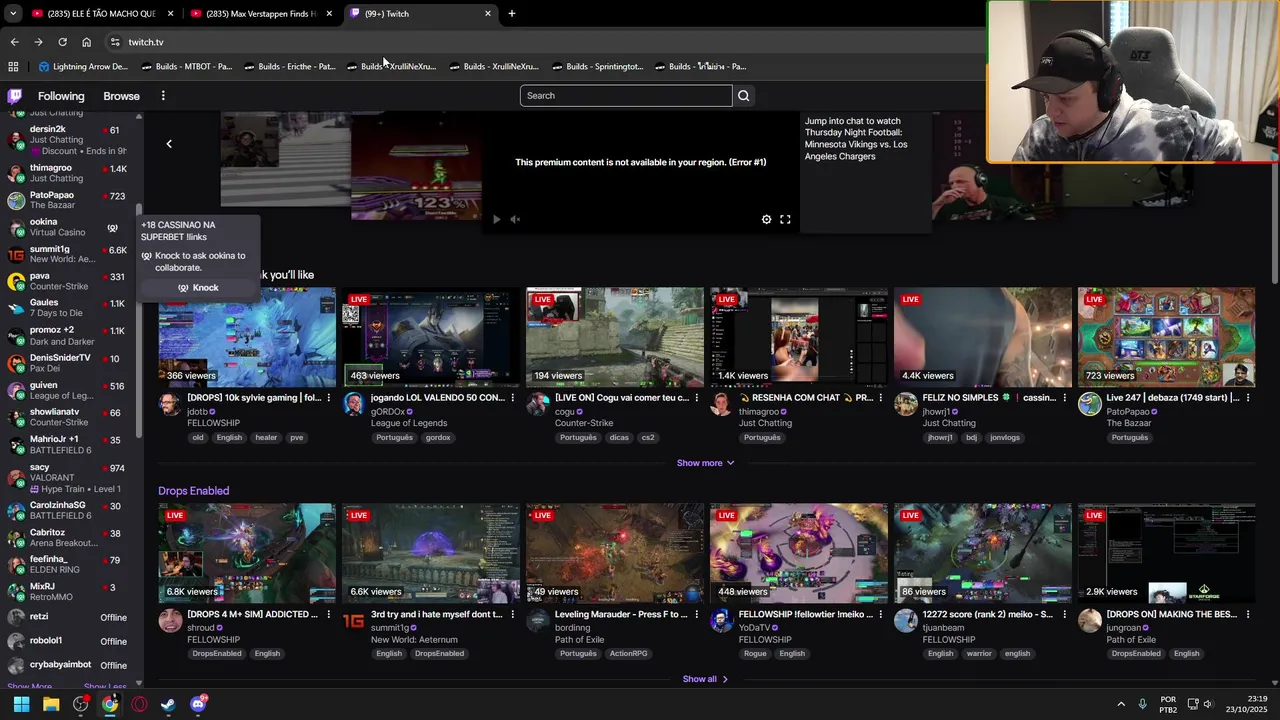The width and height of the screenshot is (1280, 720).
Task: Open summit1g New World stream thumbnail
Action: 431,553
